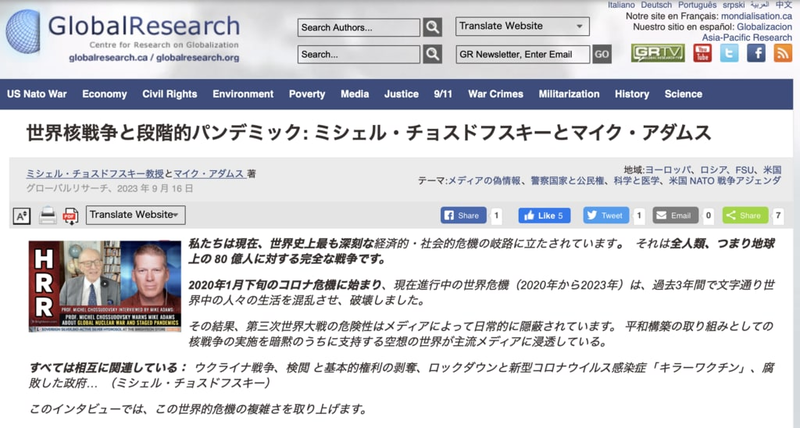Click the ヨーロッパ region link
The height and width of the screenshot is (428, 800).
(x=669, y=170)
